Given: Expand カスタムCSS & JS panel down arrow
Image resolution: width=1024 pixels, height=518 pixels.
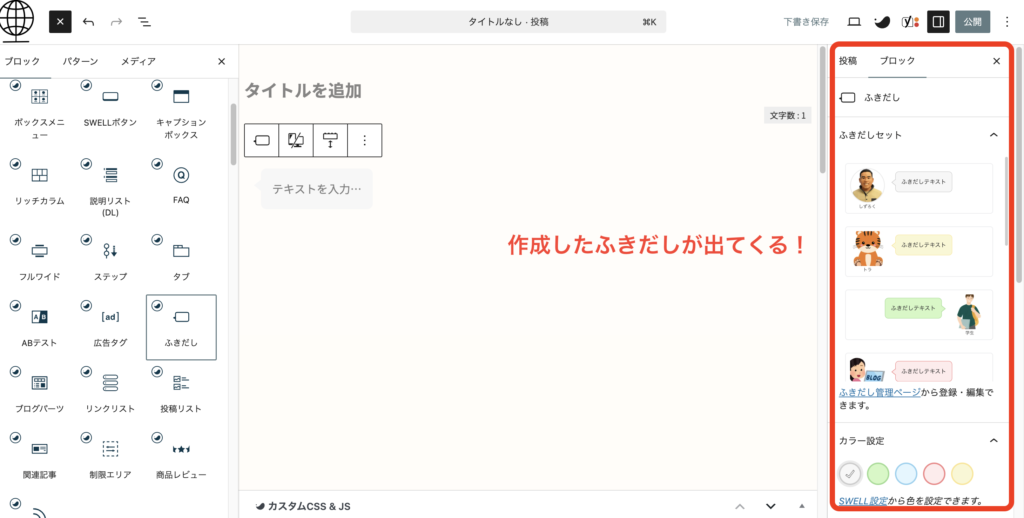Looking at the screenshot, I should (x=771, y=506).
